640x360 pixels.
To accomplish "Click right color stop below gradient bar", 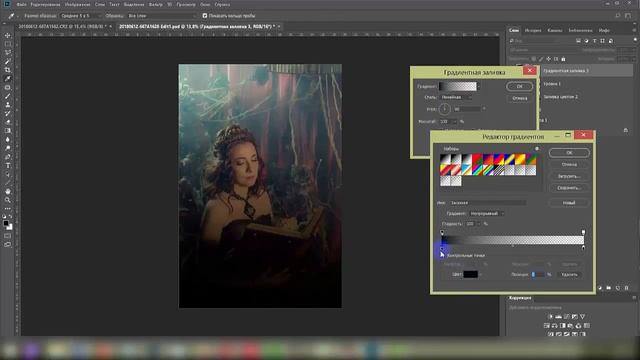I will [x=583, y=248].
